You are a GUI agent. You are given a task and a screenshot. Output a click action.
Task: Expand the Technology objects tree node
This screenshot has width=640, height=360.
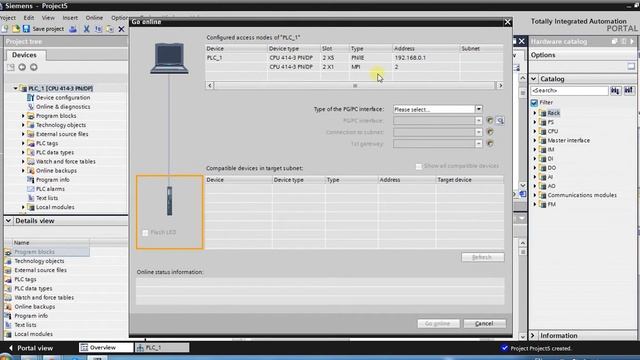(x=23, y=125)
